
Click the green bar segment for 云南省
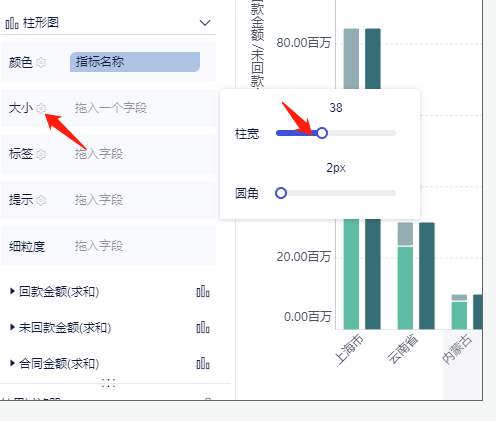coord(405,288)
